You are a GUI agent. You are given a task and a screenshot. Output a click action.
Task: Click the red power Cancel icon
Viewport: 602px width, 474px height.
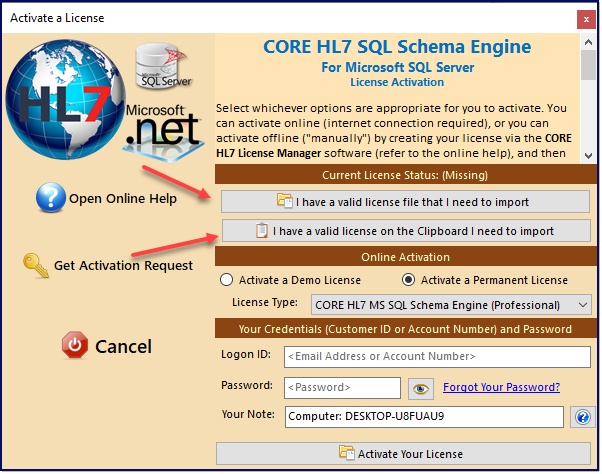click(75, 345)
